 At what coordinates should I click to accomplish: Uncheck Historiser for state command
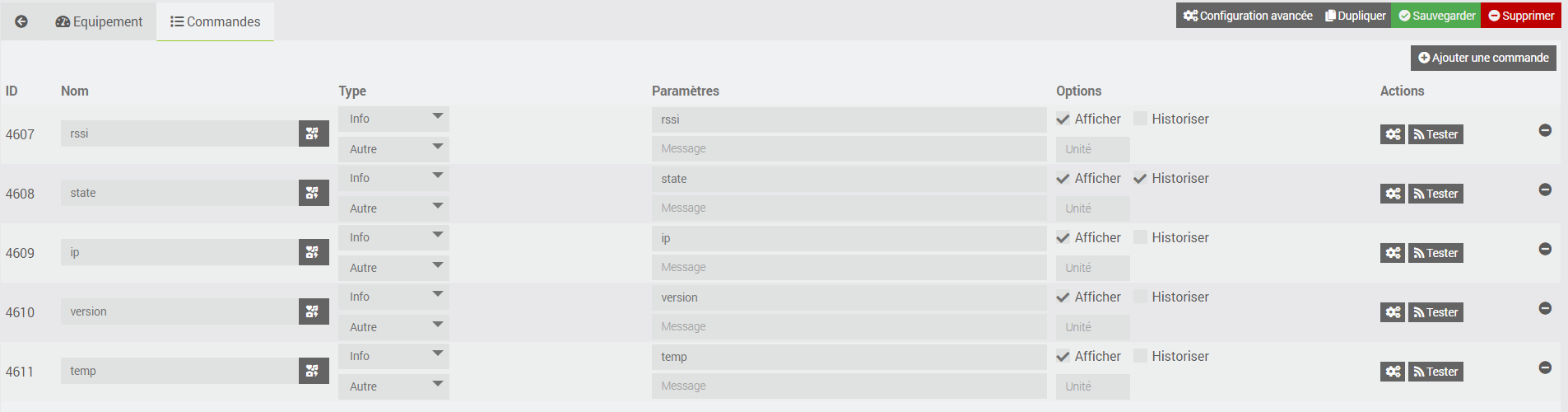1140,178
